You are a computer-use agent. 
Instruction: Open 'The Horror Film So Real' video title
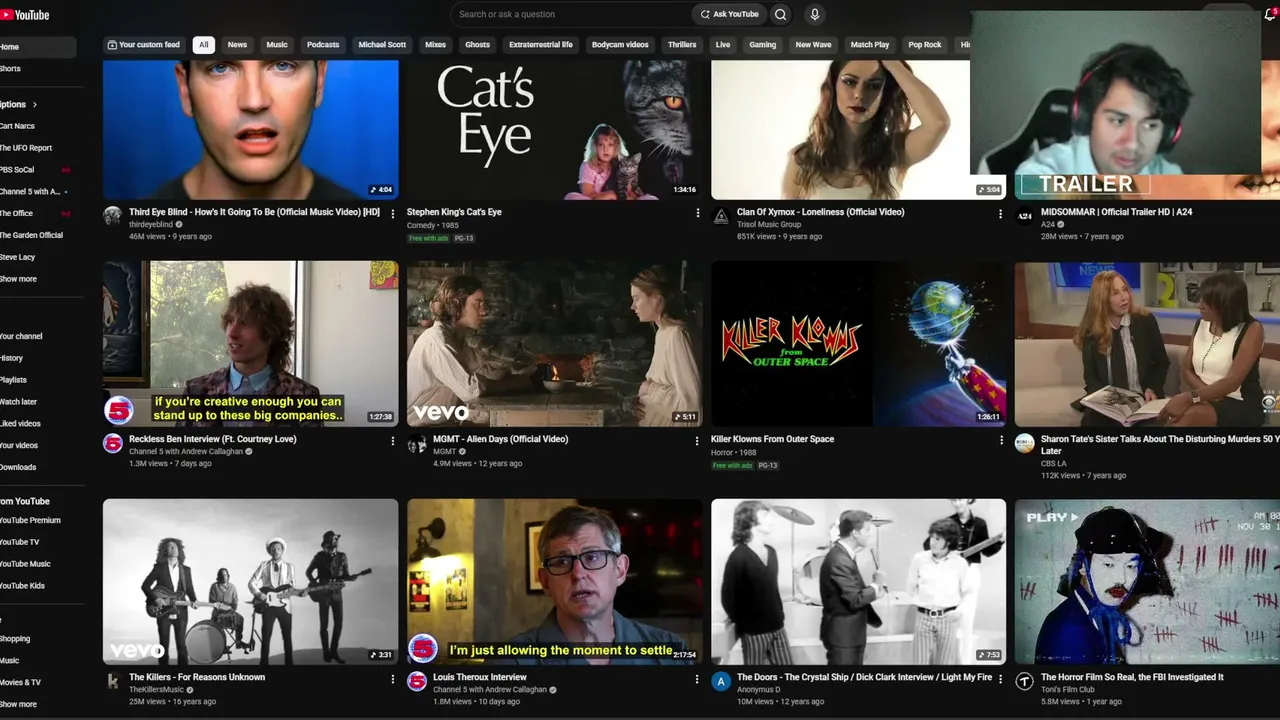1132,677
